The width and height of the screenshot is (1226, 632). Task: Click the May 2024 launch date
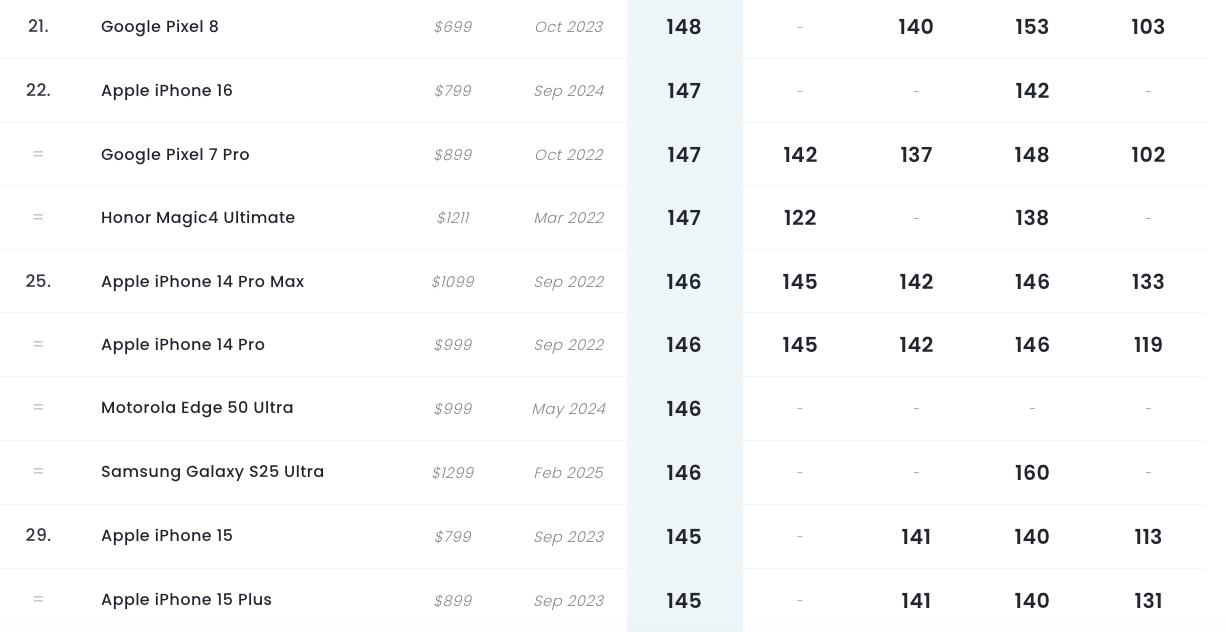pos(569,409)
